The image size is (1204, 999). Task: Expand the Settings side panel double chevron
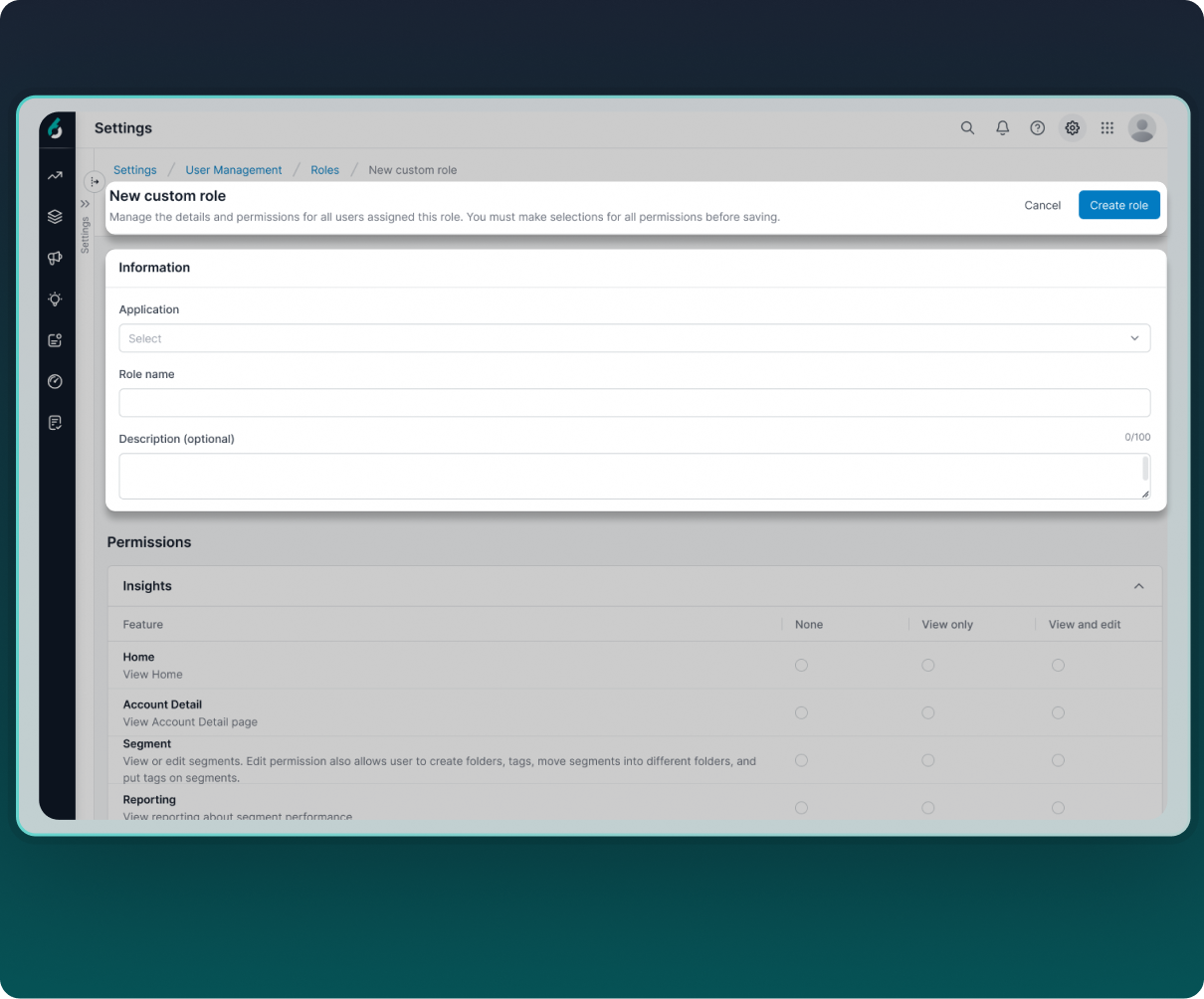coord(86,204)
